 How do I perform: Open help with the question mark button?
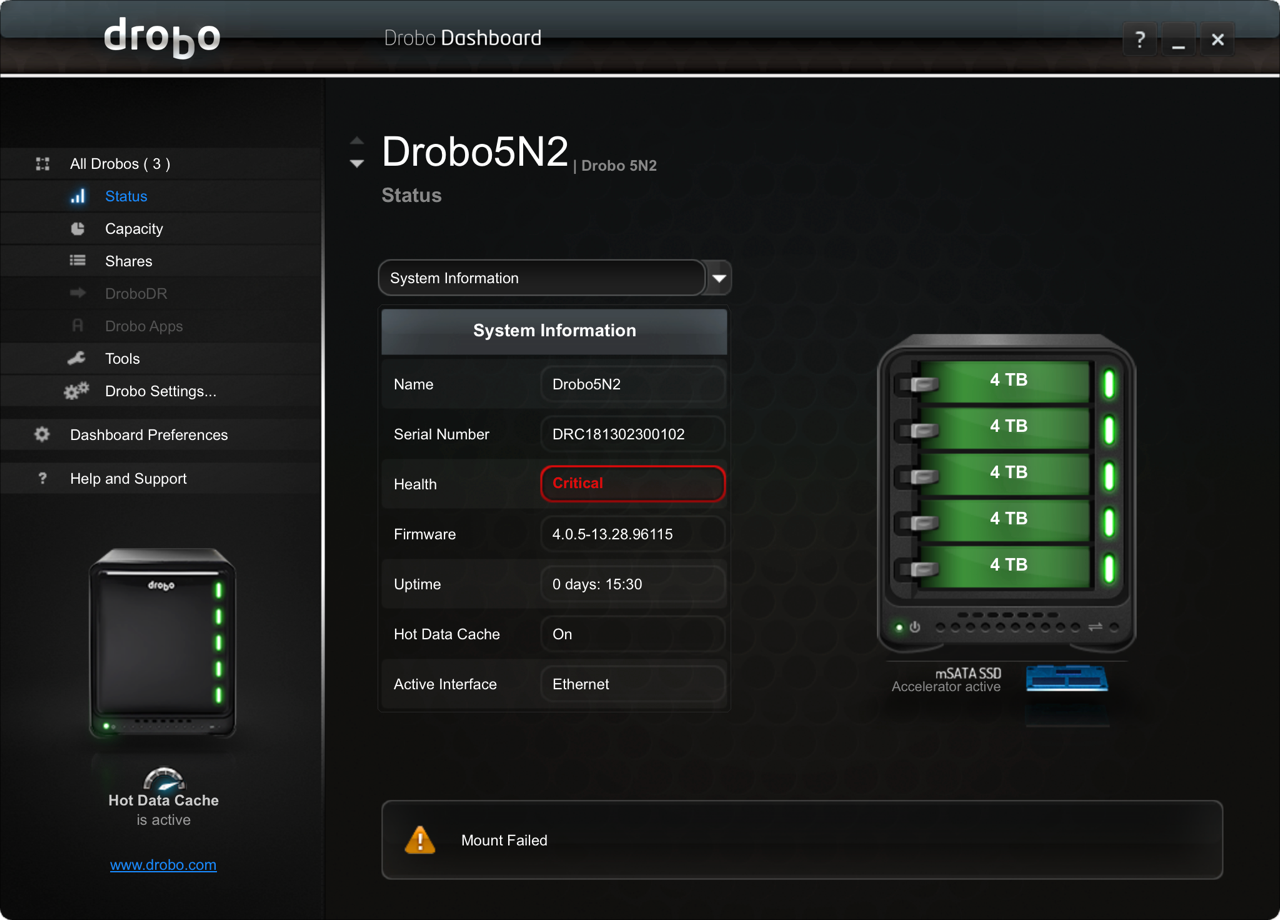(1139, 40)
